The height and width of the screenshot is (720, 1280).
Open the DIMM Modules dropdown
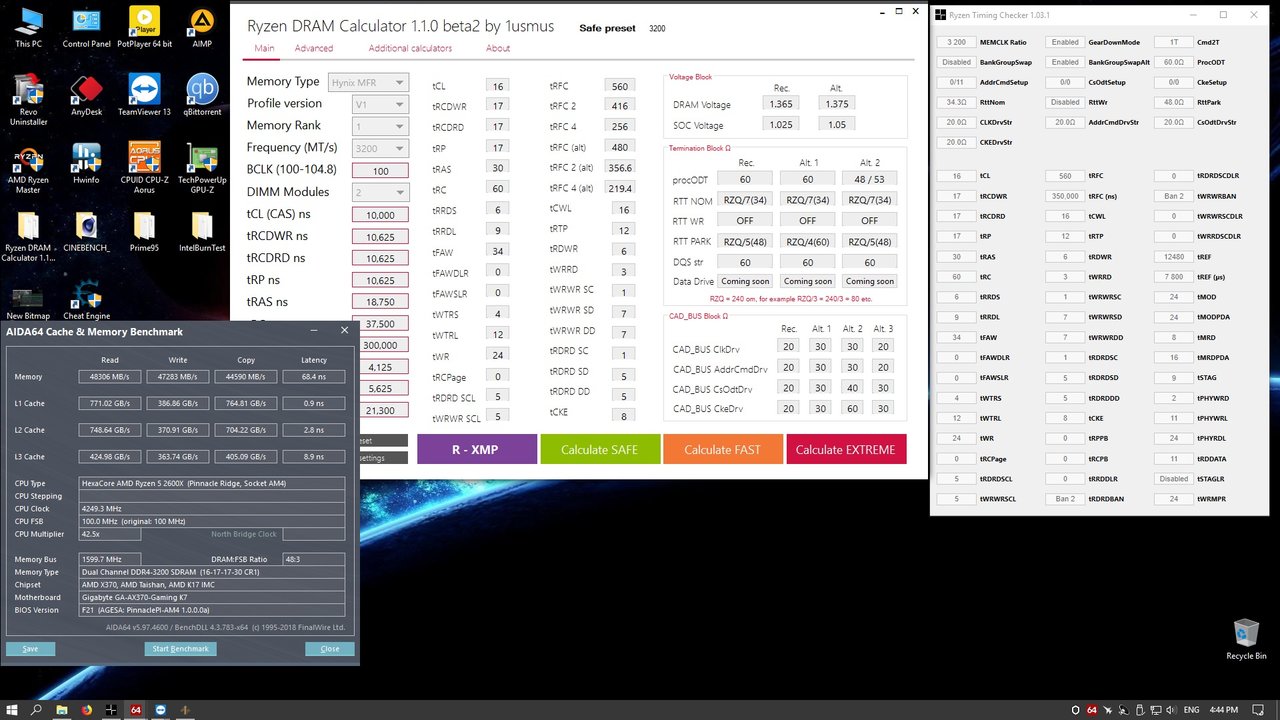(380, 192)
